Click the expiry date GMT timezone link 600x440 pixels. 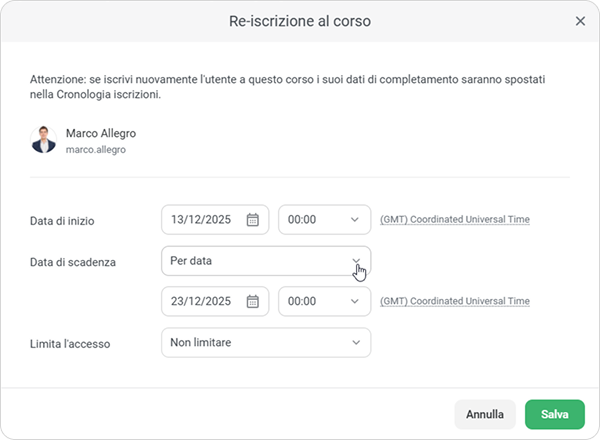pyautogui.click(x=454, y=301)
